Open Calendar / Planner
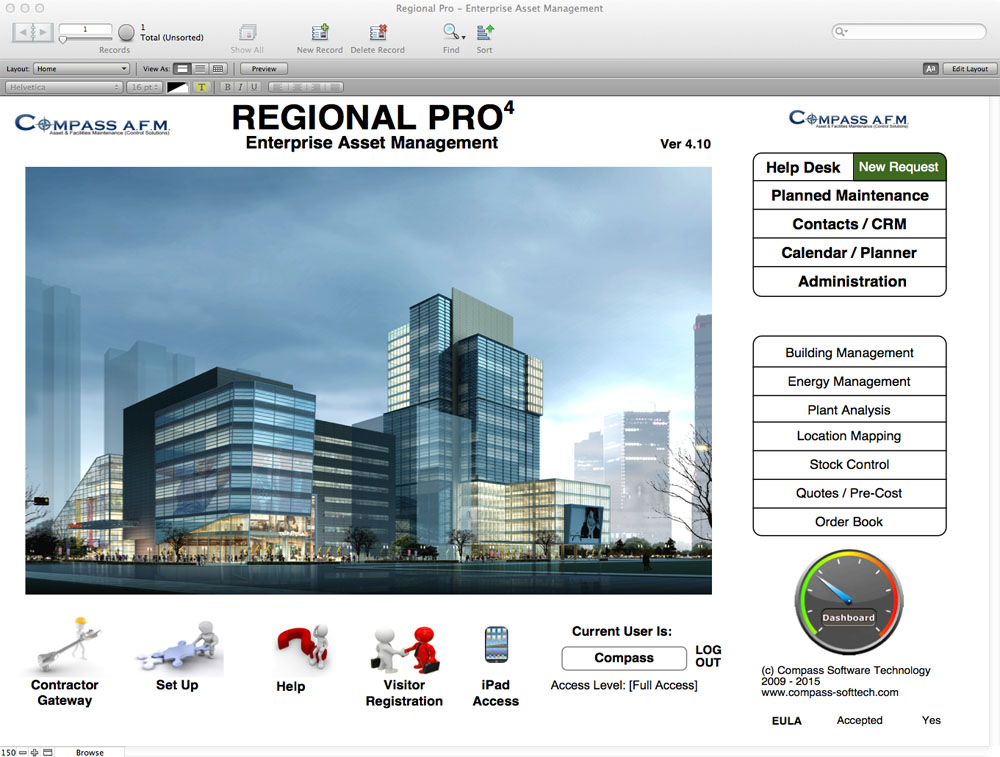The image size is (1000, 757). click(849, 253)
